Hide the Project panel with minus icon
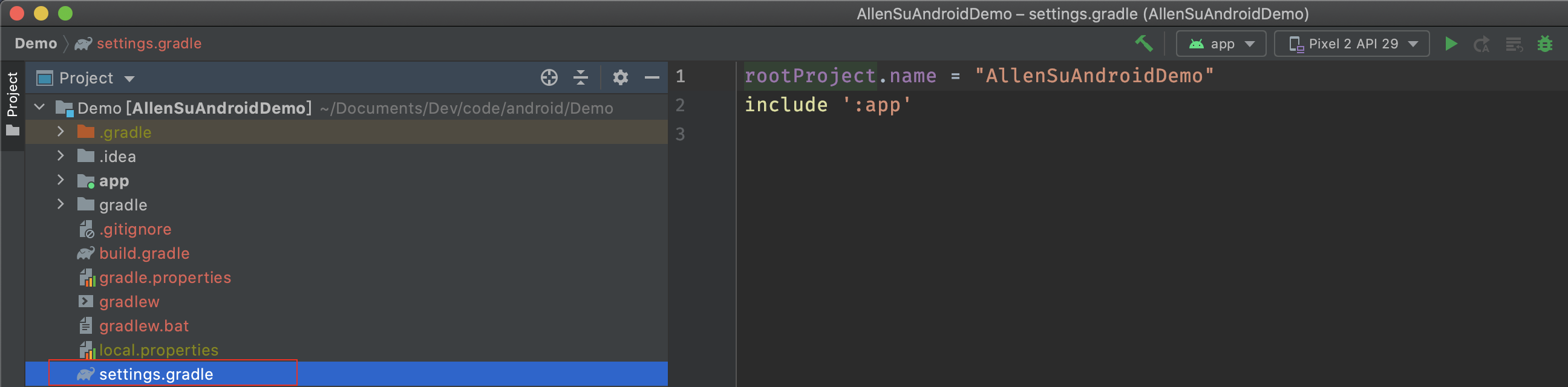 pos(652,78)
